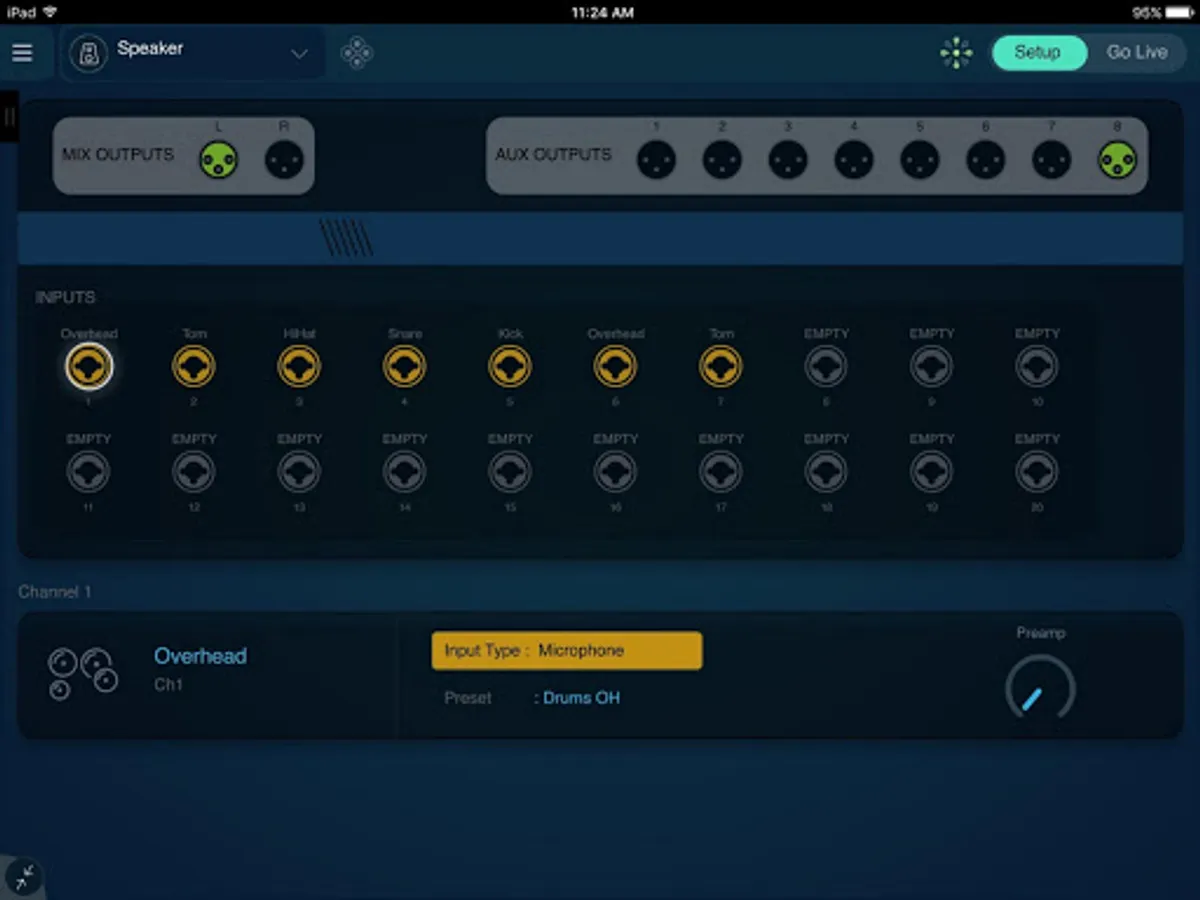1200x900 pixels.
Task: Edit the Overhead channel name
Action: click(x=200, y=656)
